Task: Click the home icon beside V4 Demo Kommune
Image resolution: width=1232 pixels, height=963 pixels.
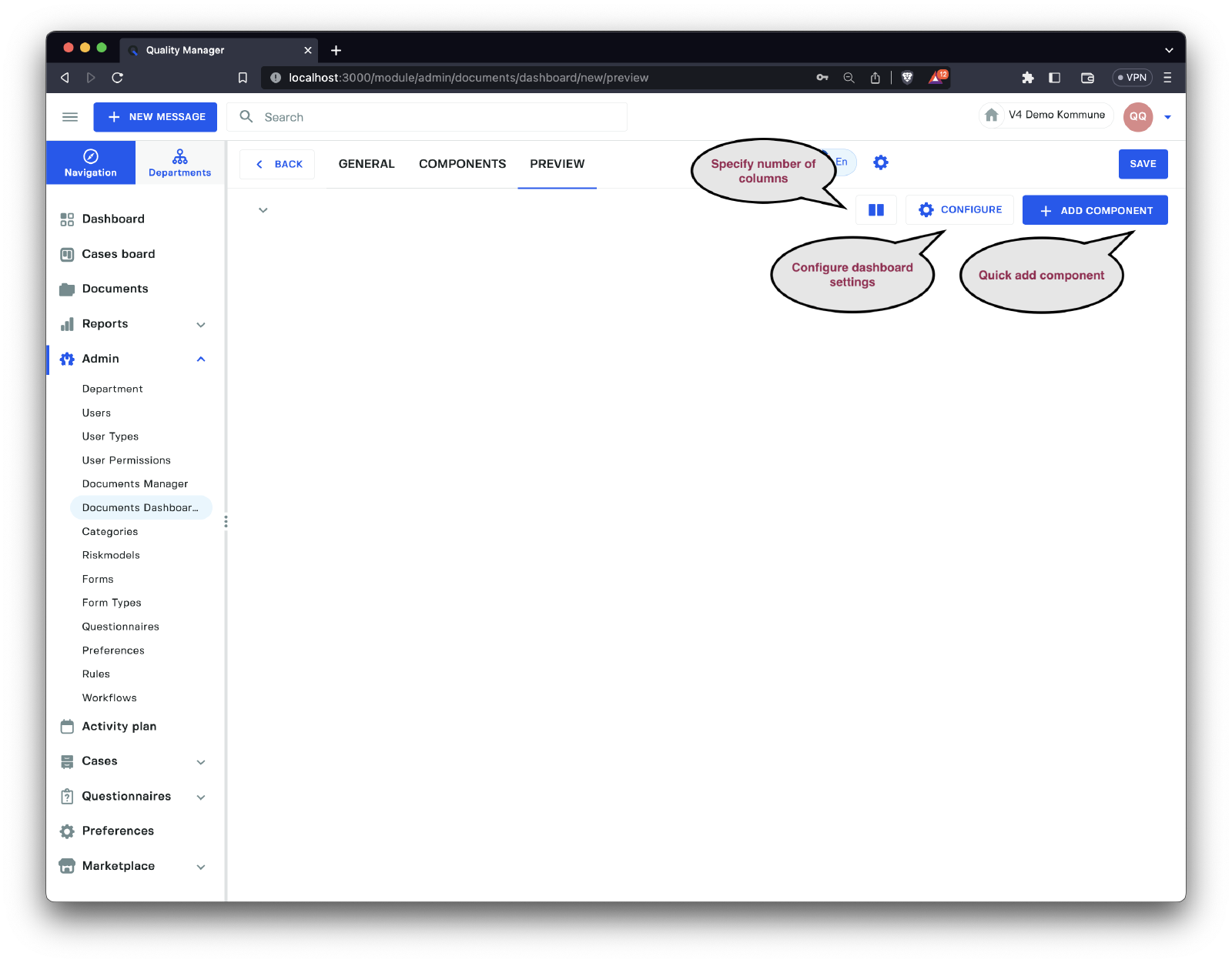Action: click(x=992, y=115)
